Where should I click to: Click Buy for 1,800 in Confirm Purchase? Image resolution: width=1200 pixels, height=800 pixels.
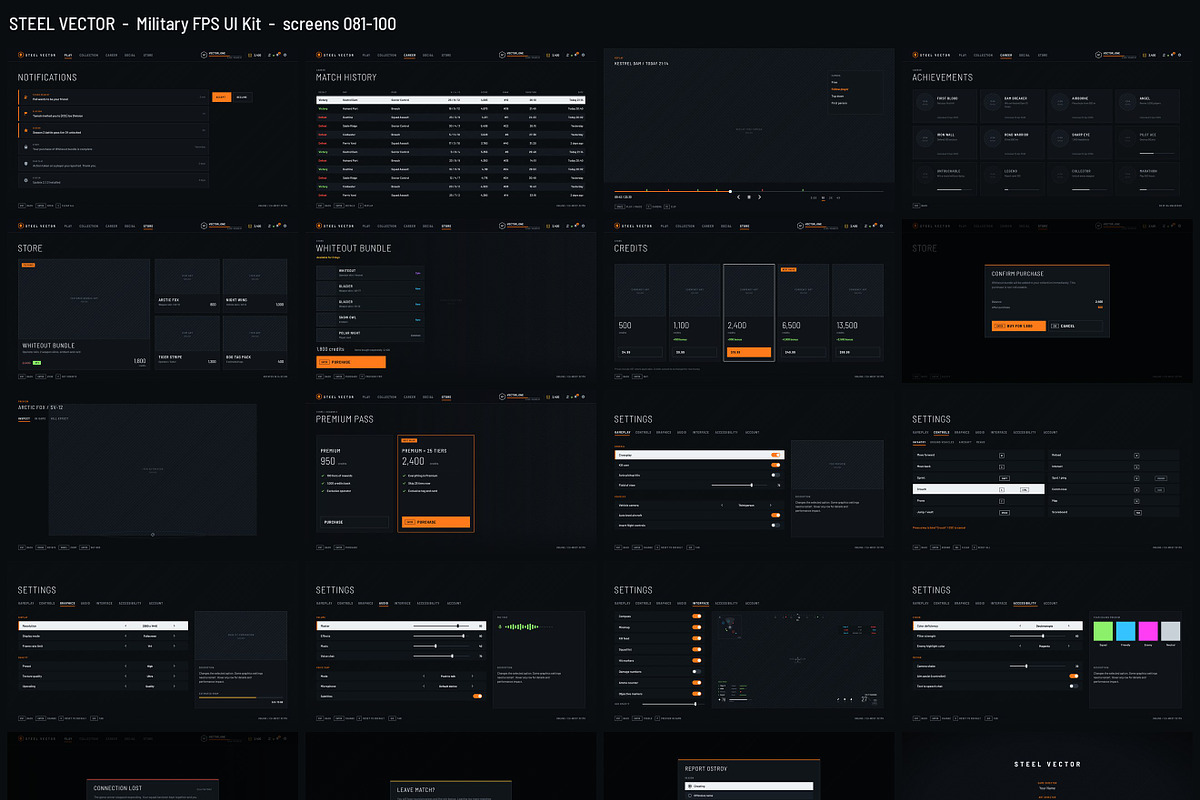[1019, 326]
